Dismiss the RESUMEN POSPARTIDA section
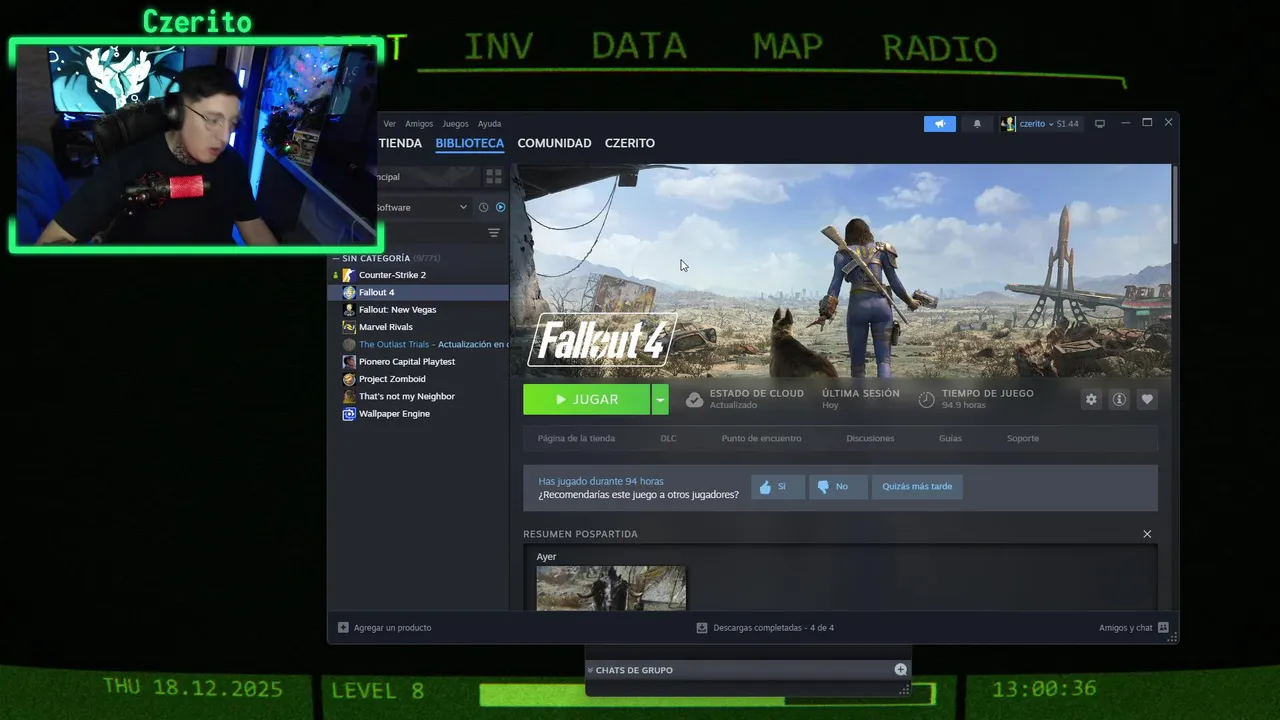The height and width of the screenshot is (720, 1280). pyautogui.click(x=1147, y=534)
